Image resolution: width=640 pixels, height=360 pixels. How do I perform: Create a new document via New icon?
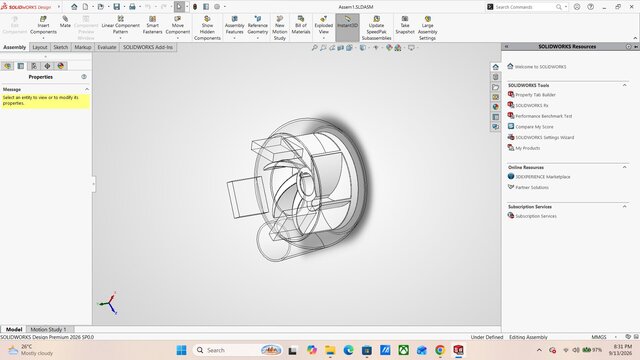point(85,7)
